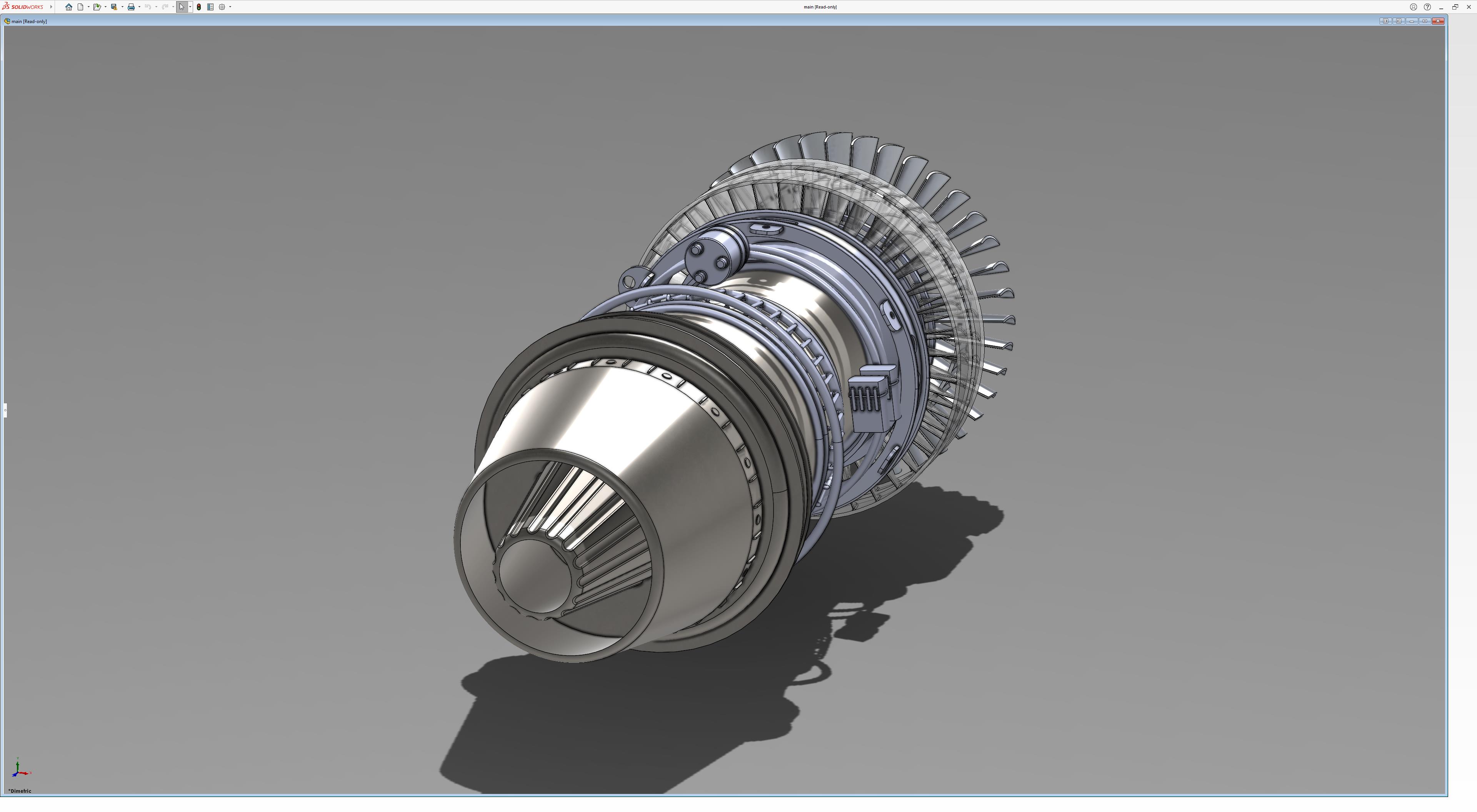1477x812 pixels.
Task: Click the Open file folder icon
Action: point(97,7)
